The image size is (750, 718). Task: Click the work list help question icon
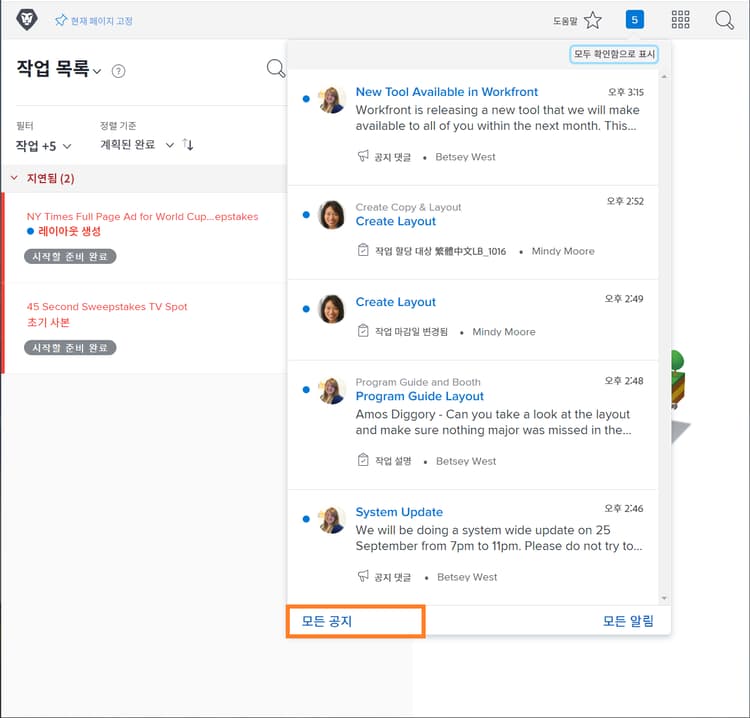118,71
